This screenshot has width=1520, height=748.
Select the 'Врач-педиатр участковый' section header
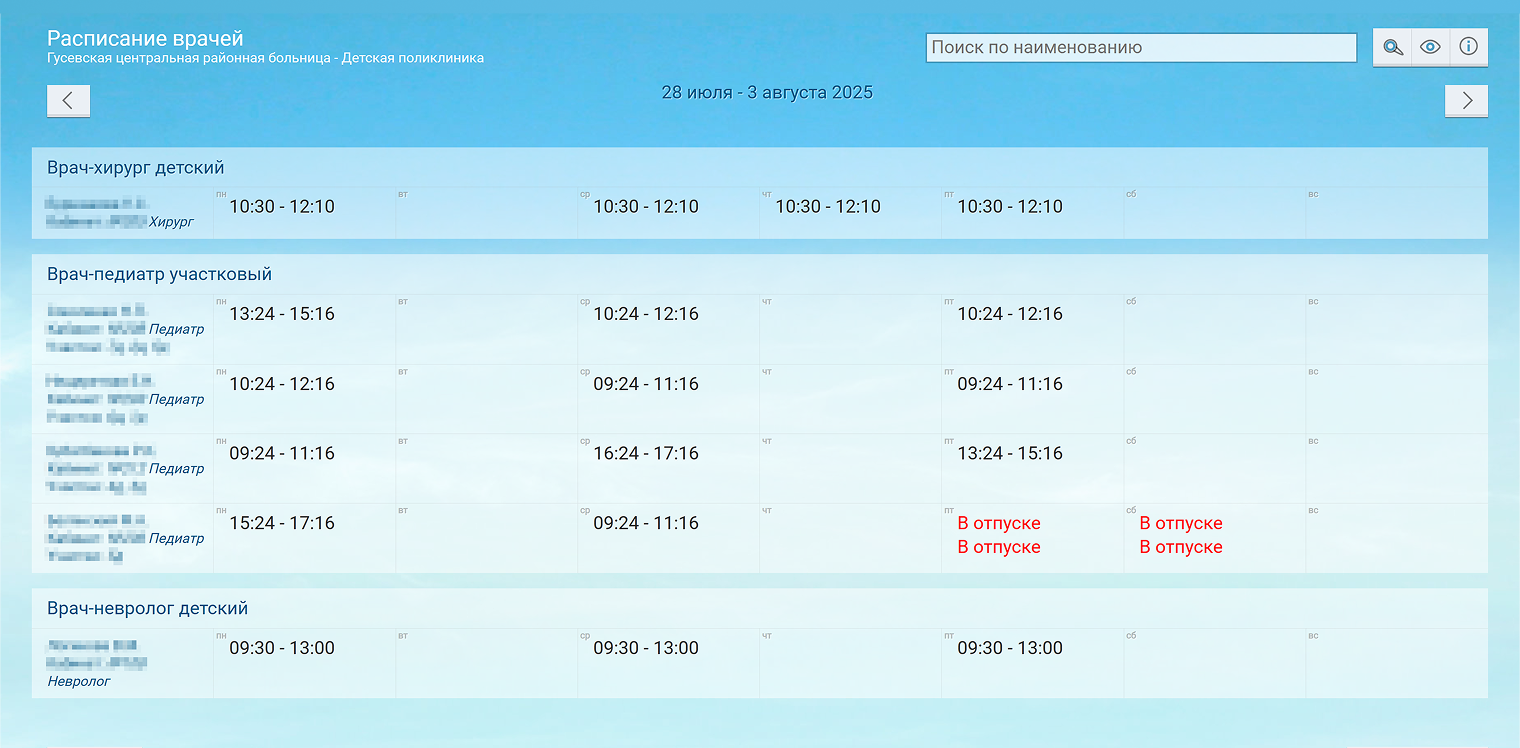pos(159,274)
